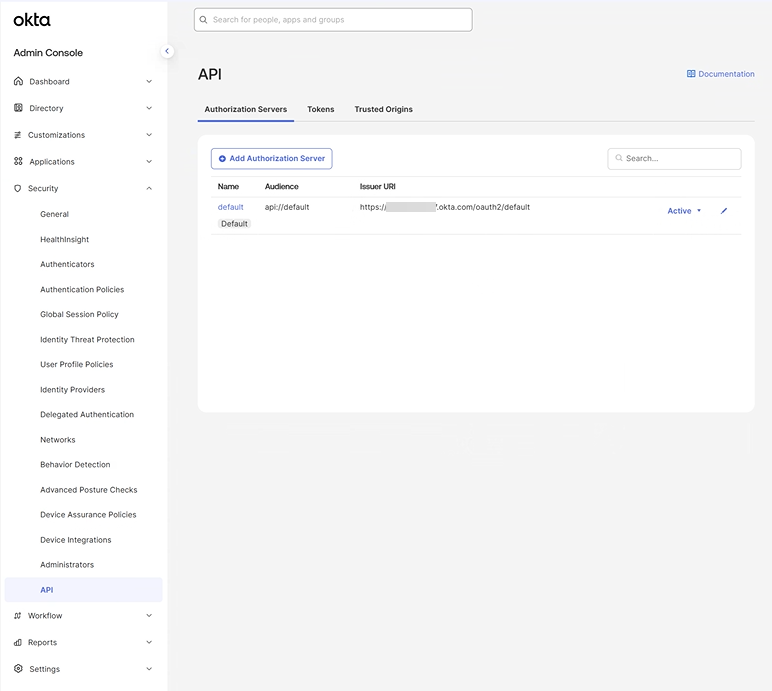This screenshot has height=691, width=772.
Task: Click the Dashboard home icon
Action: click(18, 81)
